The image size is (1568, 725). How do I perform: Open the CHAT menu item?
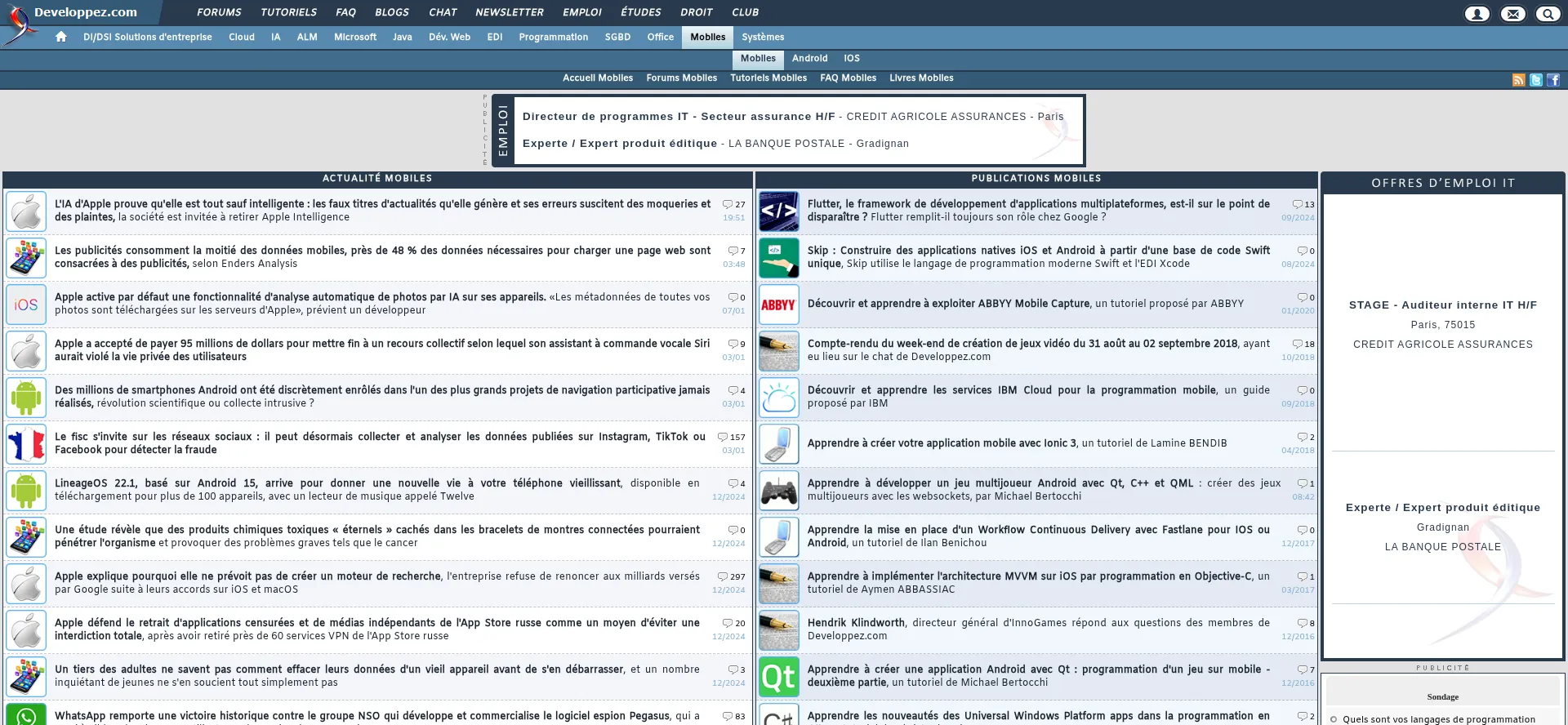point(443,12)
